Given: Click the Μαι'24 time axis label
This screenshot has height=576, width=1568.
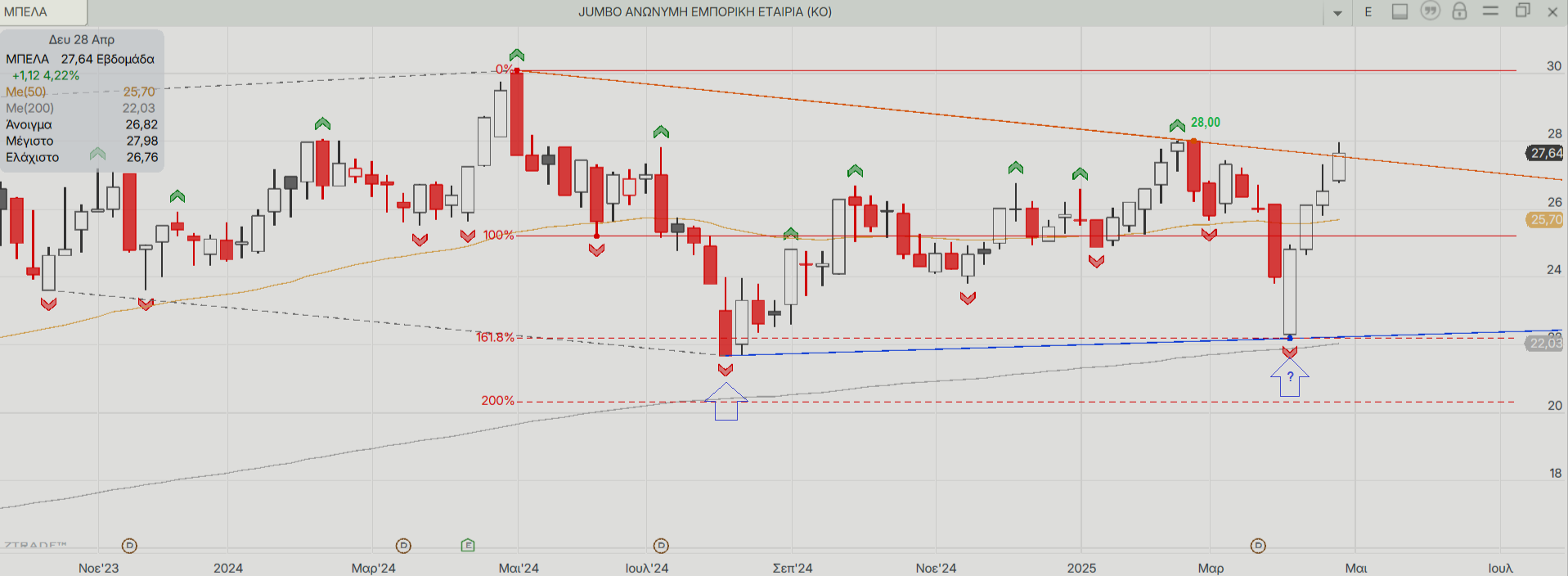Looking at the screenshot, I should (x=519, y=568).
